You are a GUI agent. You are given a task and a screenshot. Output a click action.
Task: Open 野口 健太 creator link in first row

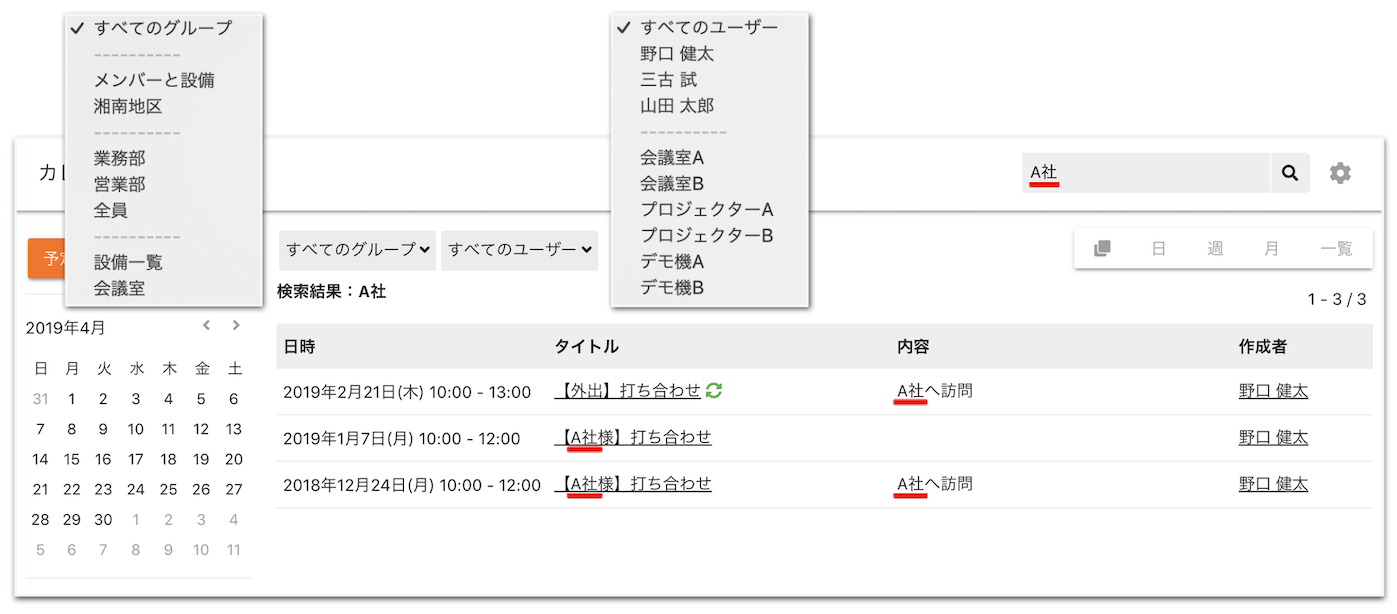(x=1273, y=391)
